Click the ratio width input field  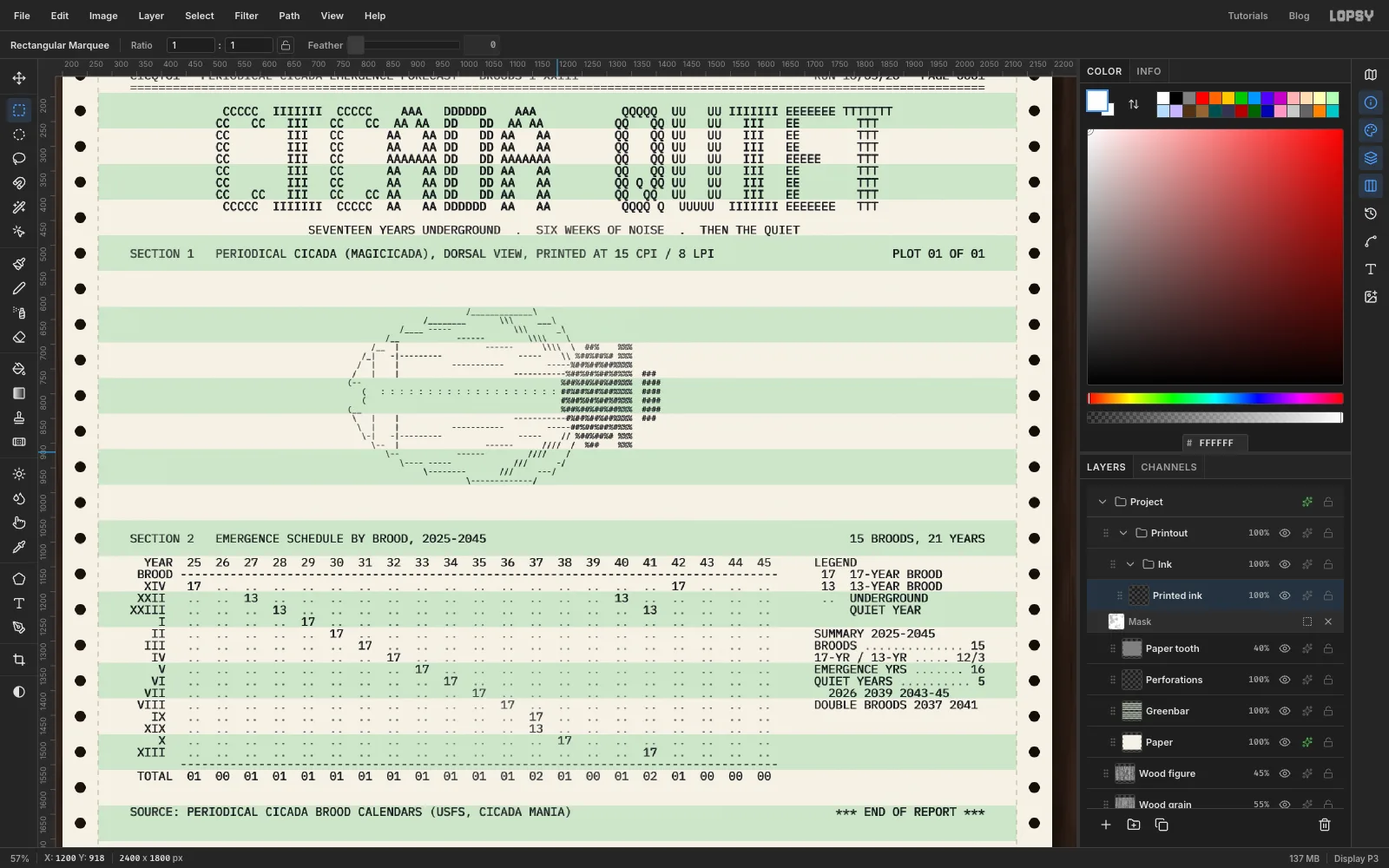point(191,45)
